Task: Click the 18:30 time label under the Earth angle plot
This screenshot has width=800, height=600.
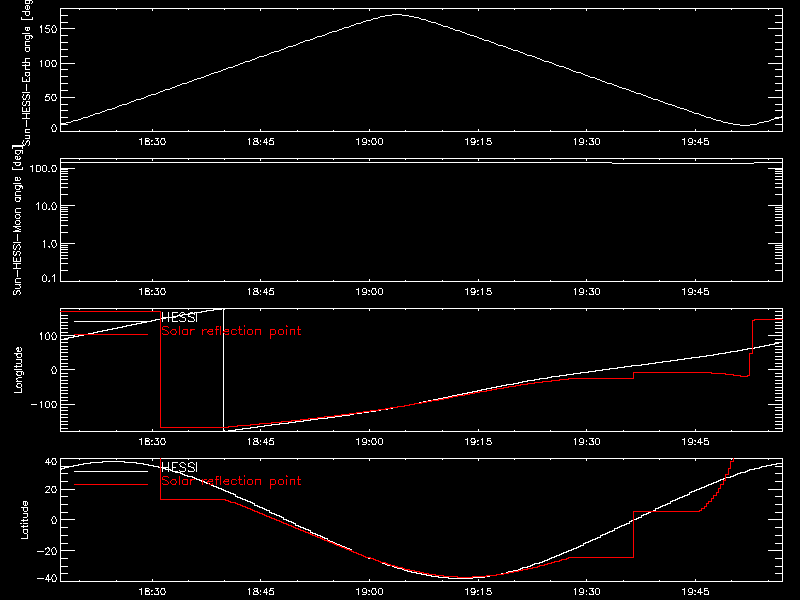Action: pos(152,142)
